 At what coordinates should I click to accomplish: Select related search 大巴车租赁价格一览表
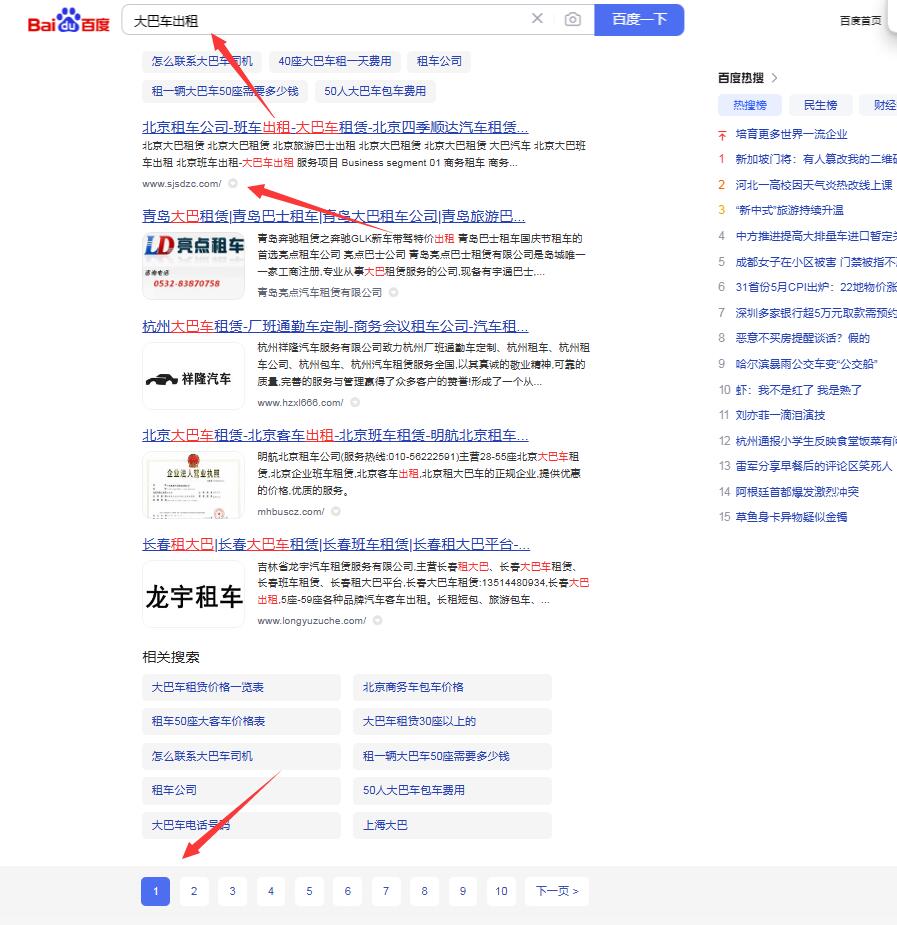[x=241, y=687]
